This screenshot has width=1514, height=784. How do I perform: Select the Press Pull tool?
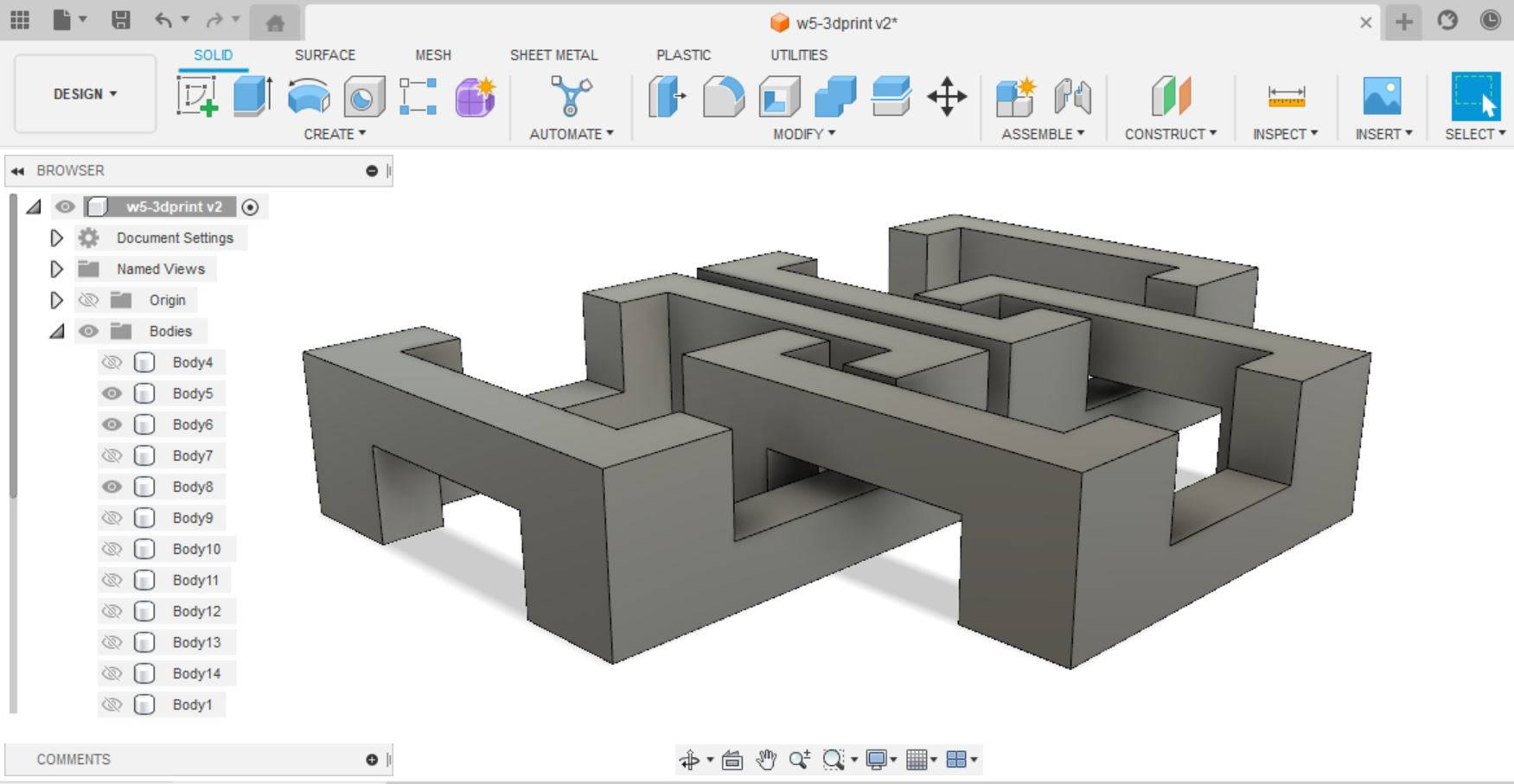668,95
